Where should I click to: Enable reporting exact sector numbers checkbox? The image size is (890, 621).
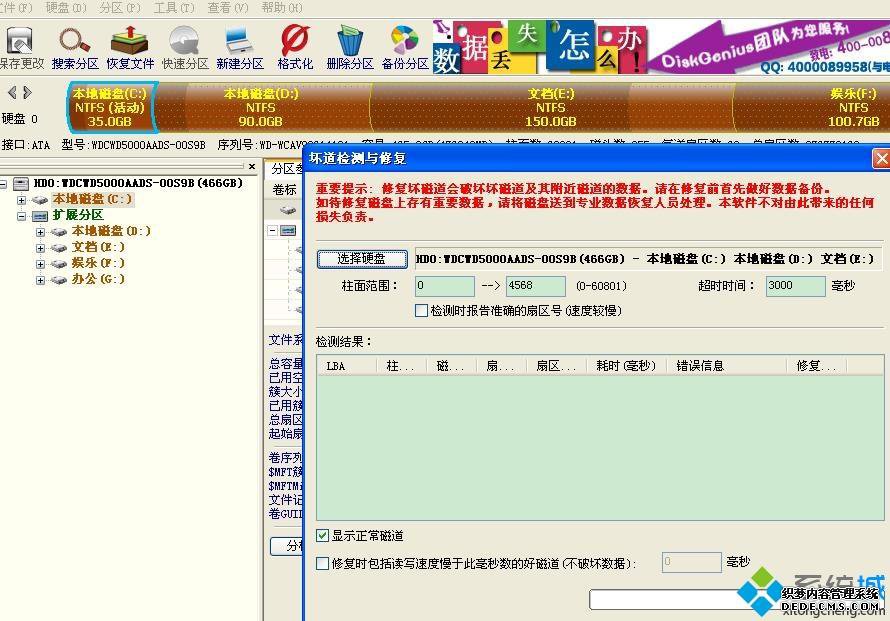pos(421,310)
